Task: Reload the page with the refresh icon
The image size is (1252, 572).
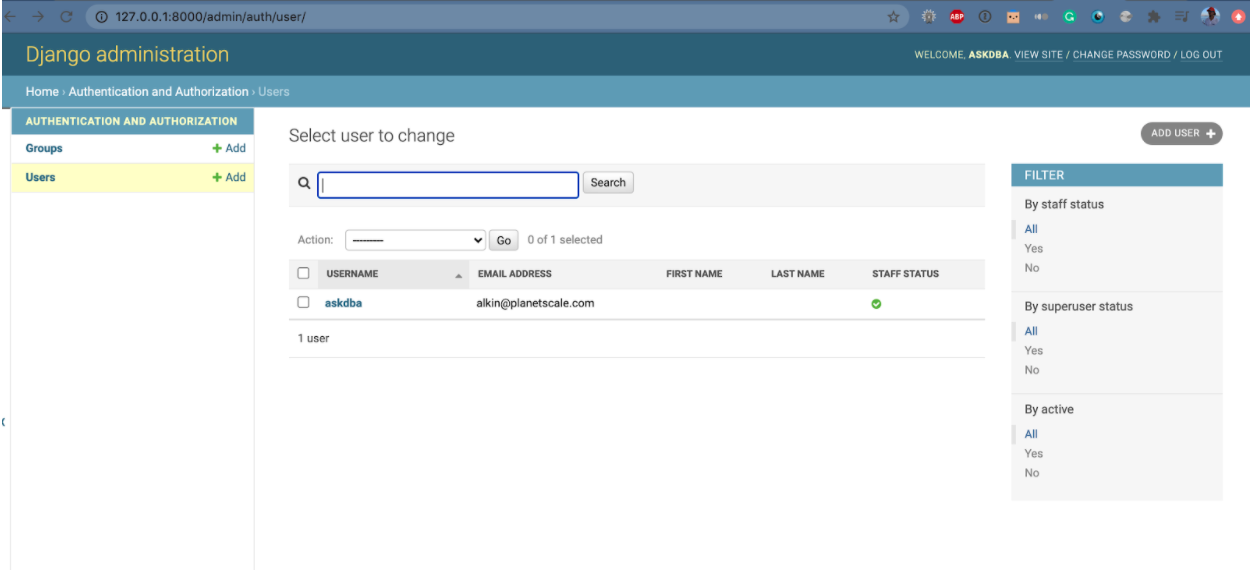Action: (66, 17)
